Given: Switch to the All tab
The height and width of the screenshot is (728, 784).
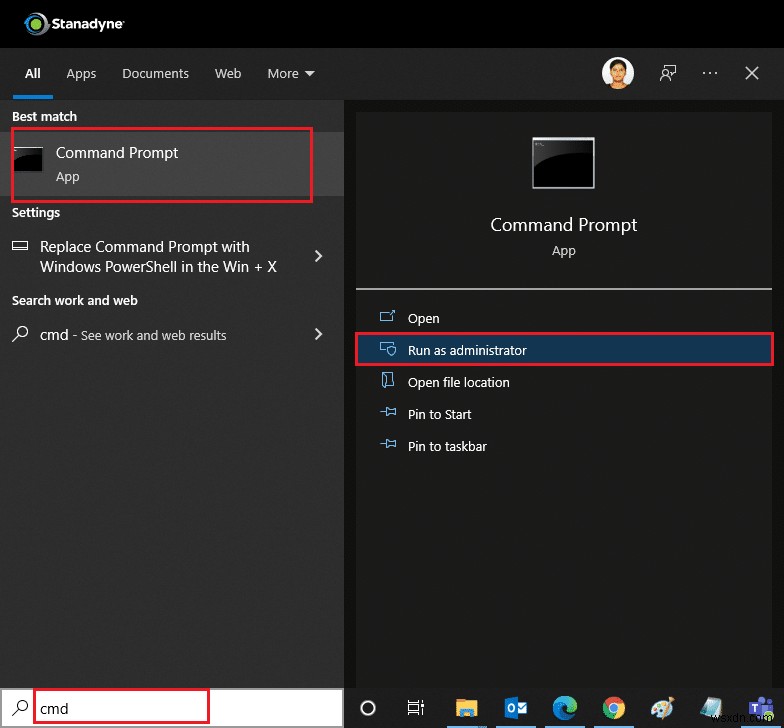Looking at the screenshot, I should pyautogui.click(x=32, y=74).
